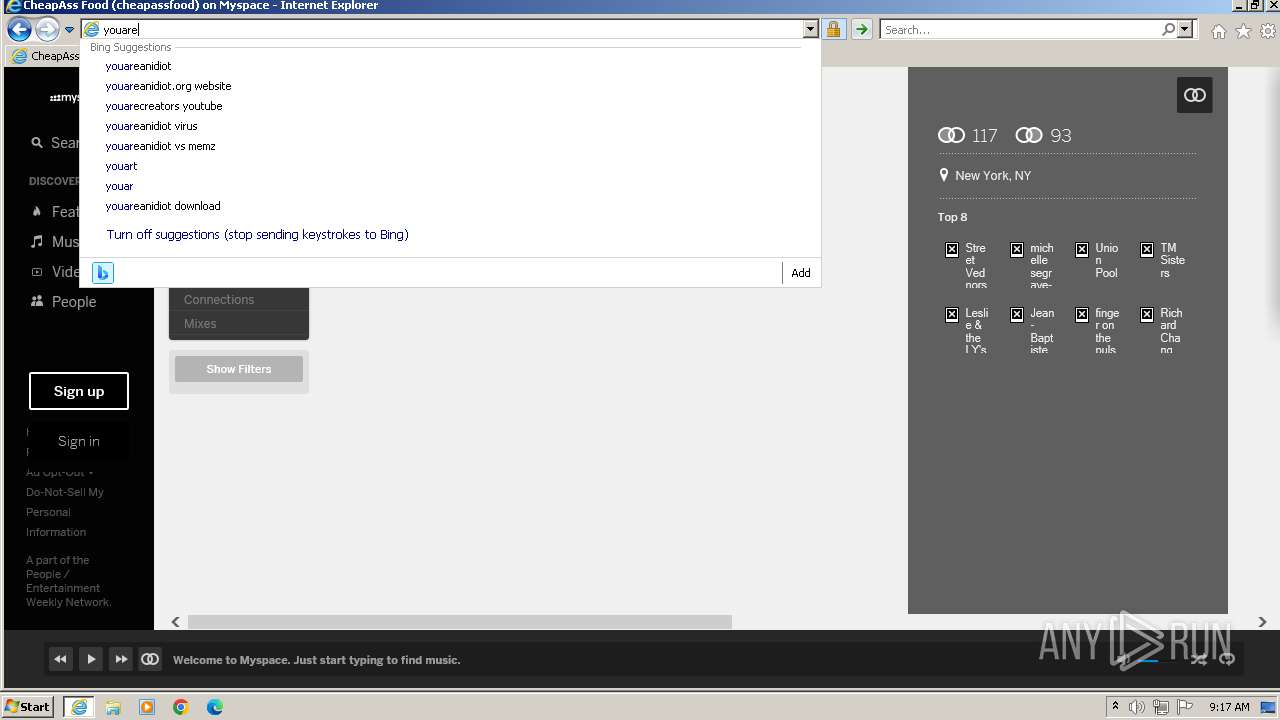Open the Tools gear icon
The width and height of the screenshot is (1280, 720).
(1268, 31)
